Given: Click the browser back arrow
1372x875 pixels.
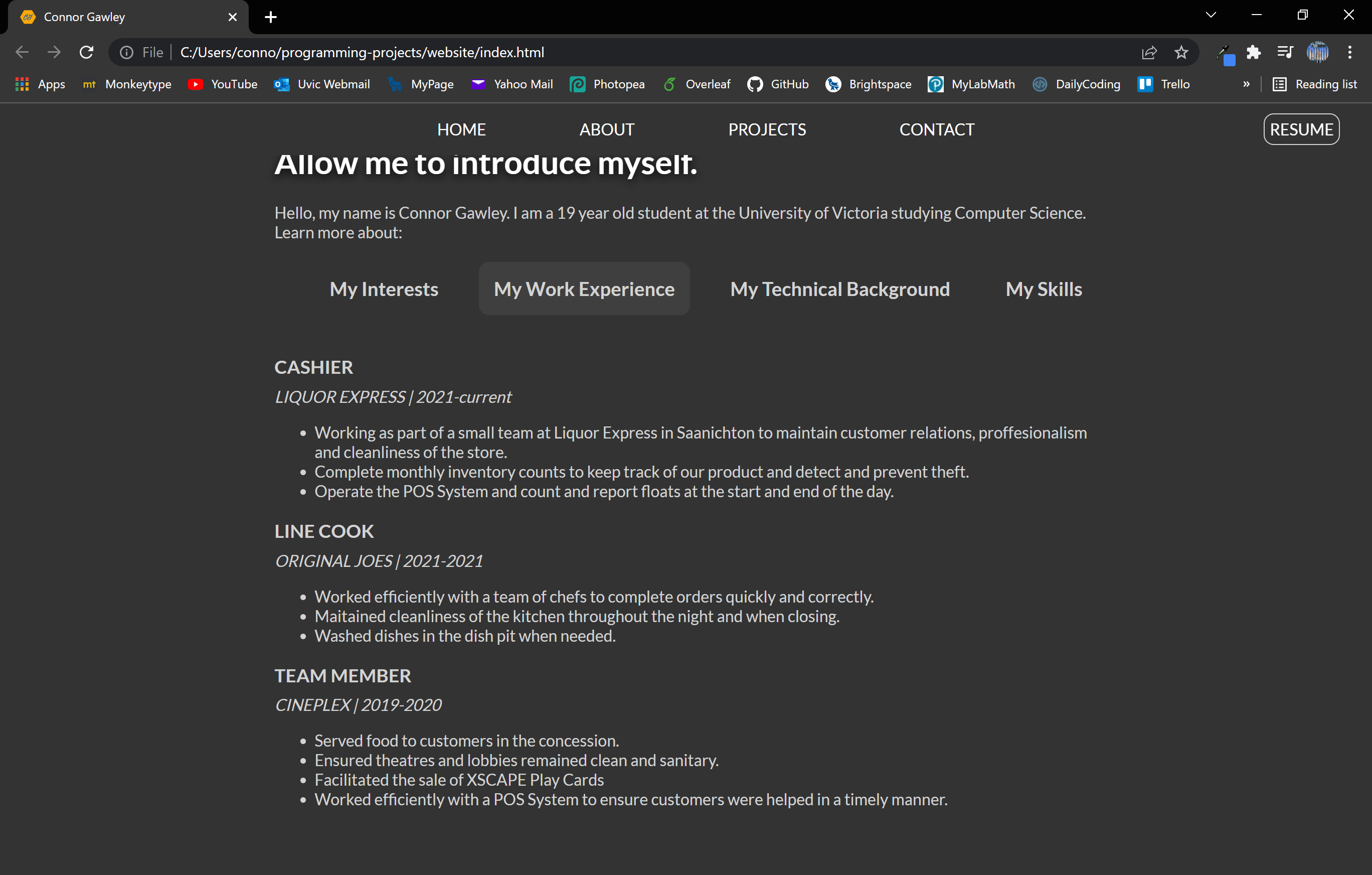Looking at the screenshot, I should [x=22, y=53].
